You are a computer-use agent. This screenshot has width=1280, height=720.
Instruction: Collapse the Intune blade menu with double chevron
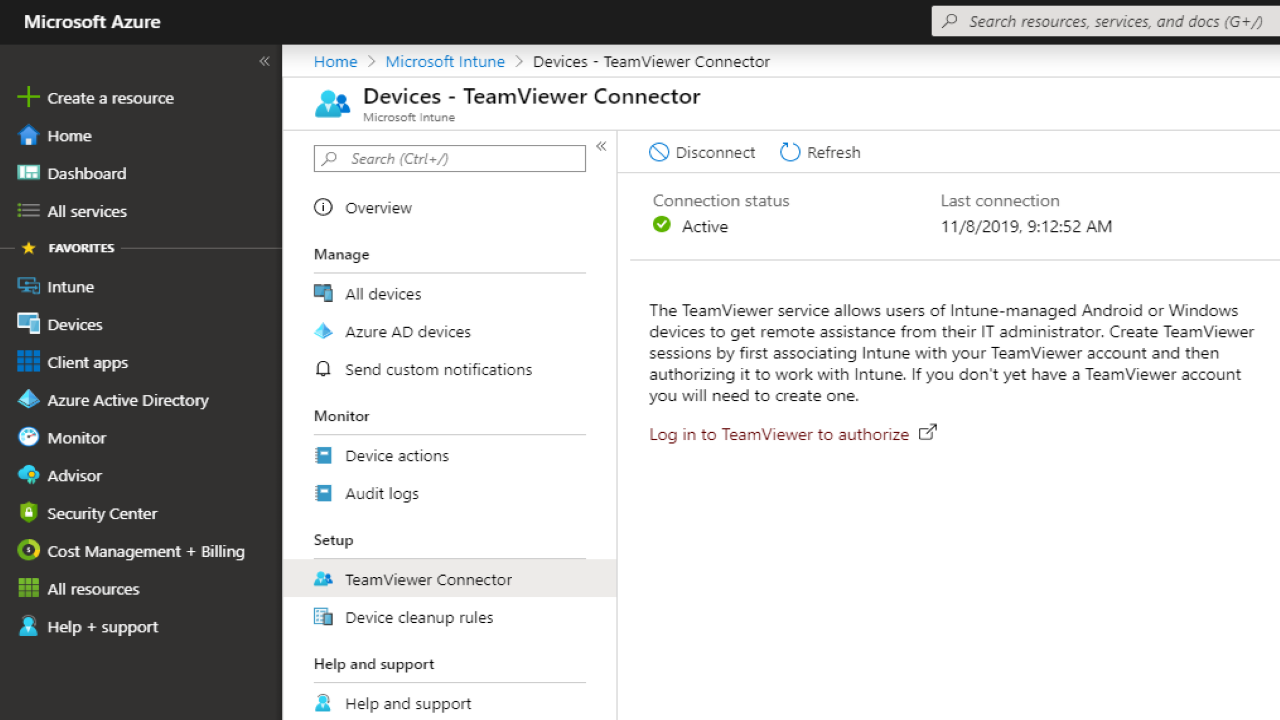click(x=601, y=146)
